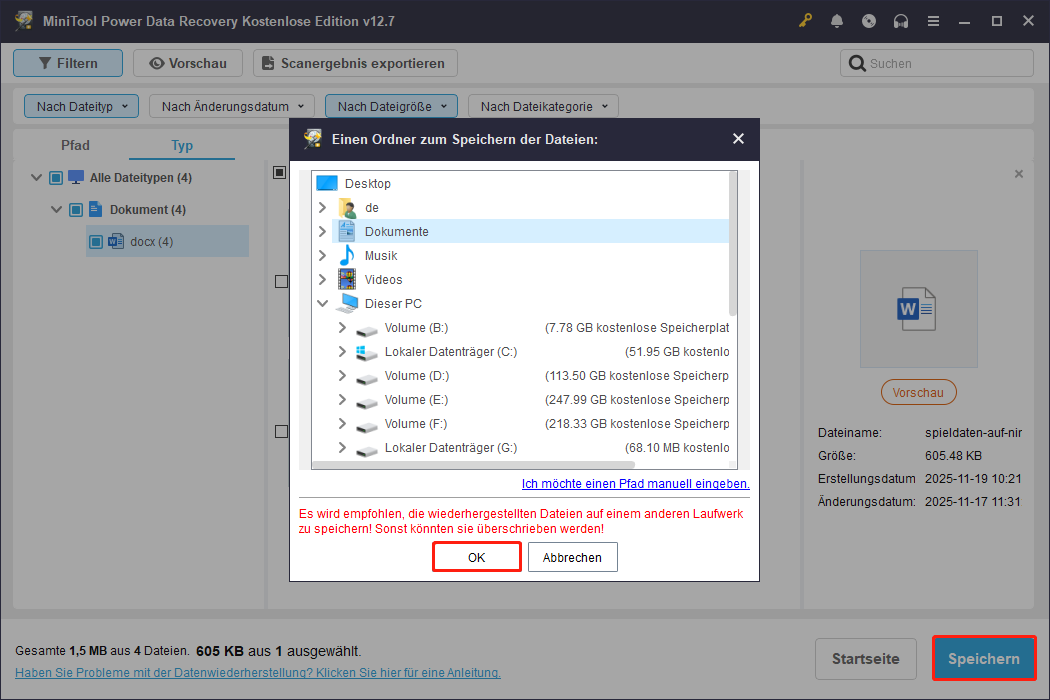Click the Volume (E:) drive icon
1050x700 pixels.
coord(366,402)
